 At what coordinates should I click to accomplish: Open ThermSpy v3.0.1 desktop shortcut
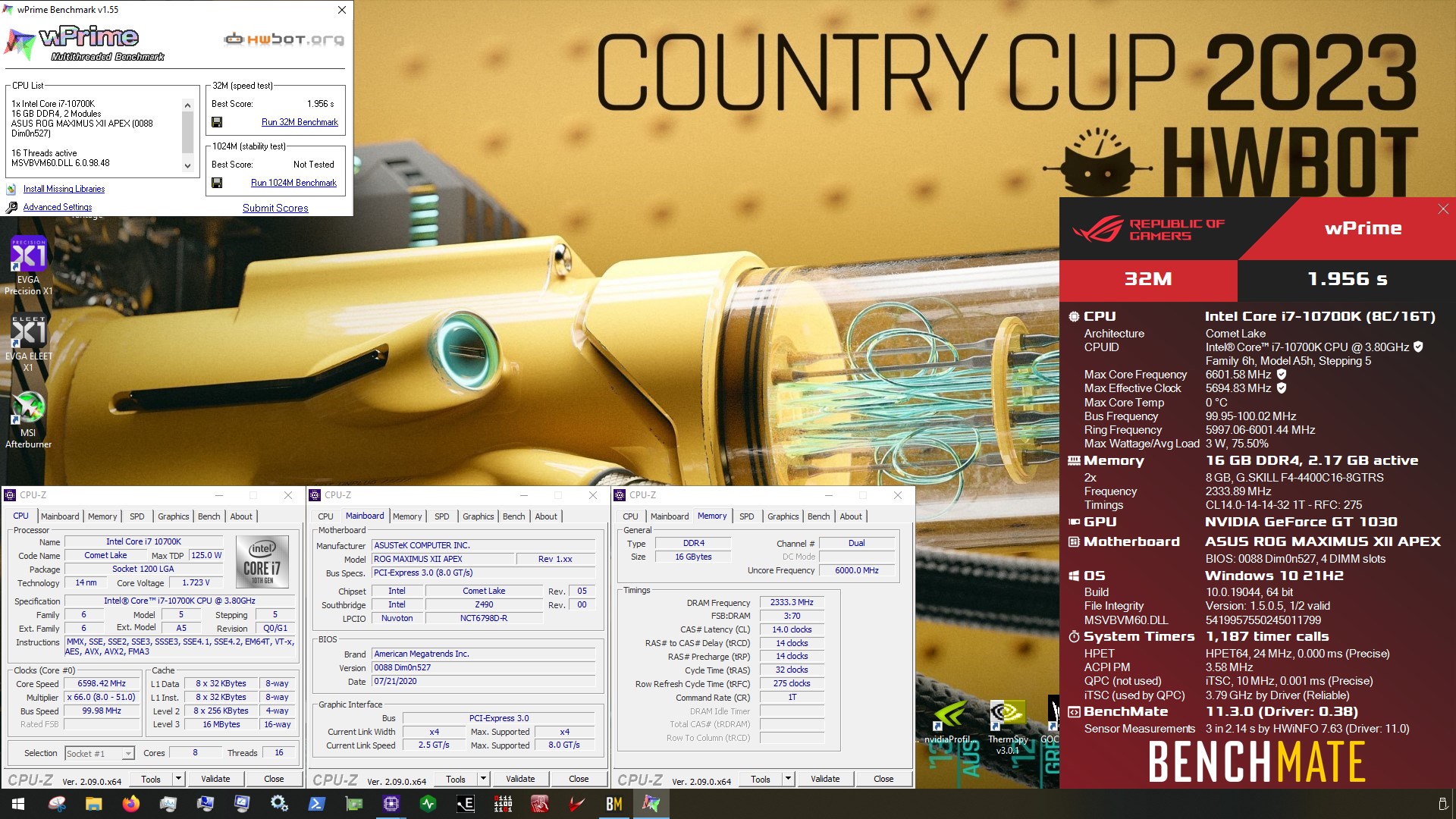[x=1008, y=726]
